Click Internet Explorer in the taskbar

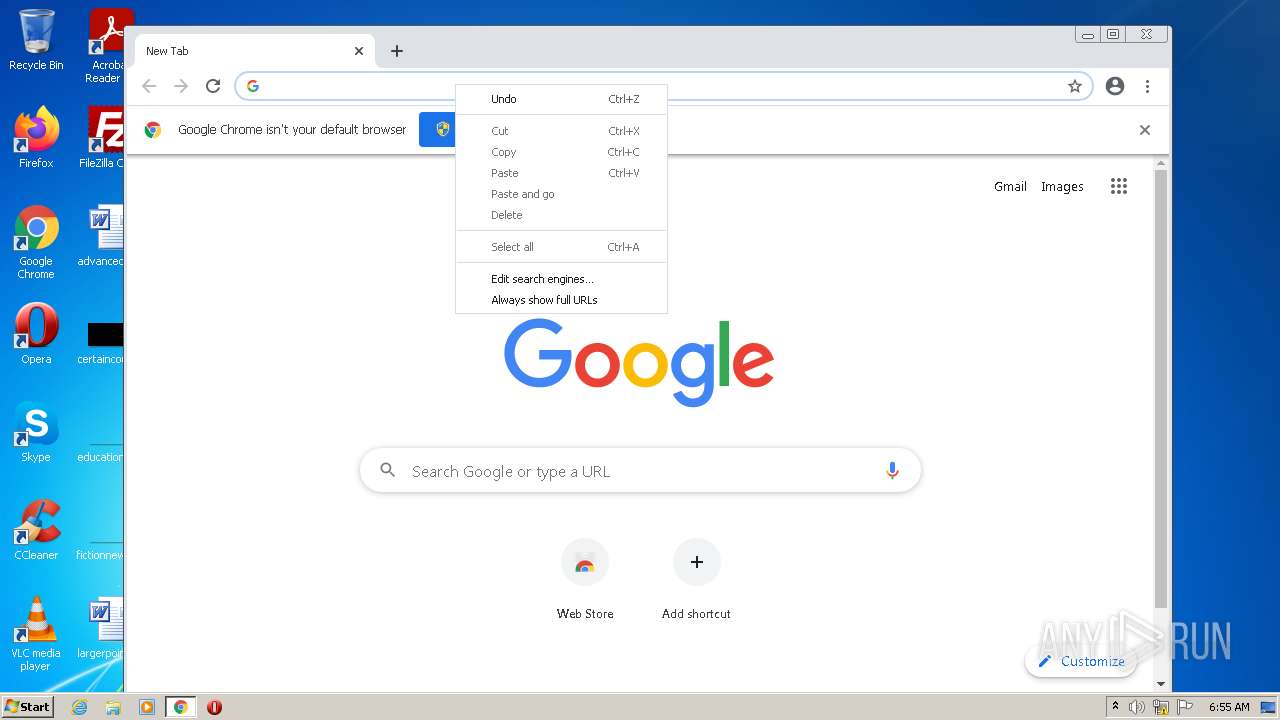click(x=80, y=707)
